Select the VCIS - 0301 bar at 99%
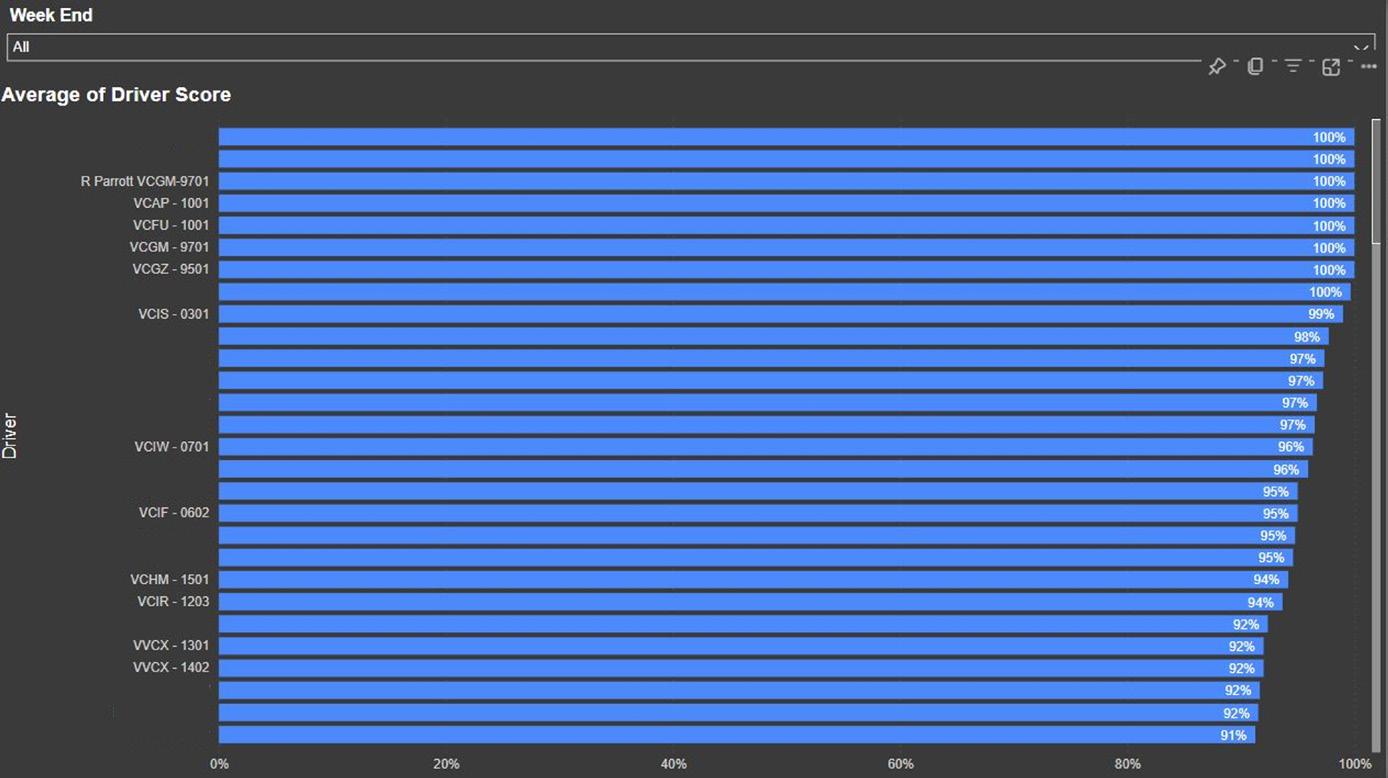 click(781, 314)
